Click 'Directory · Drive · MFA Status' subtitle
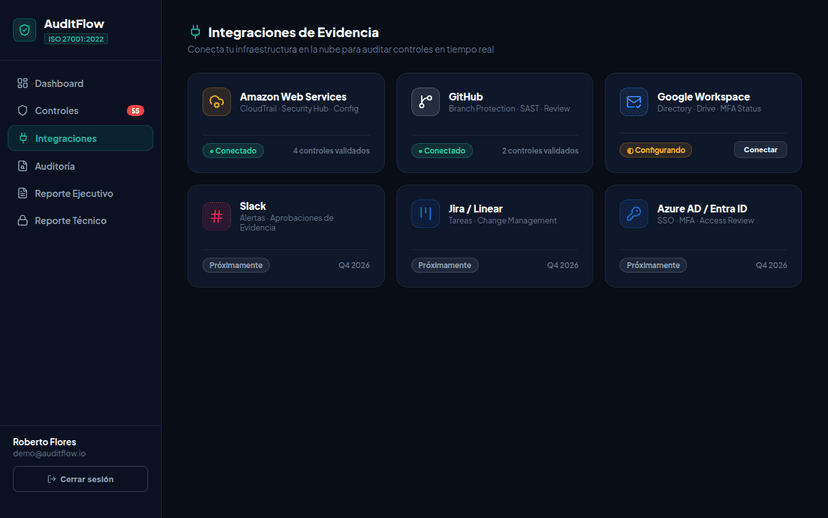 [709, 109]
